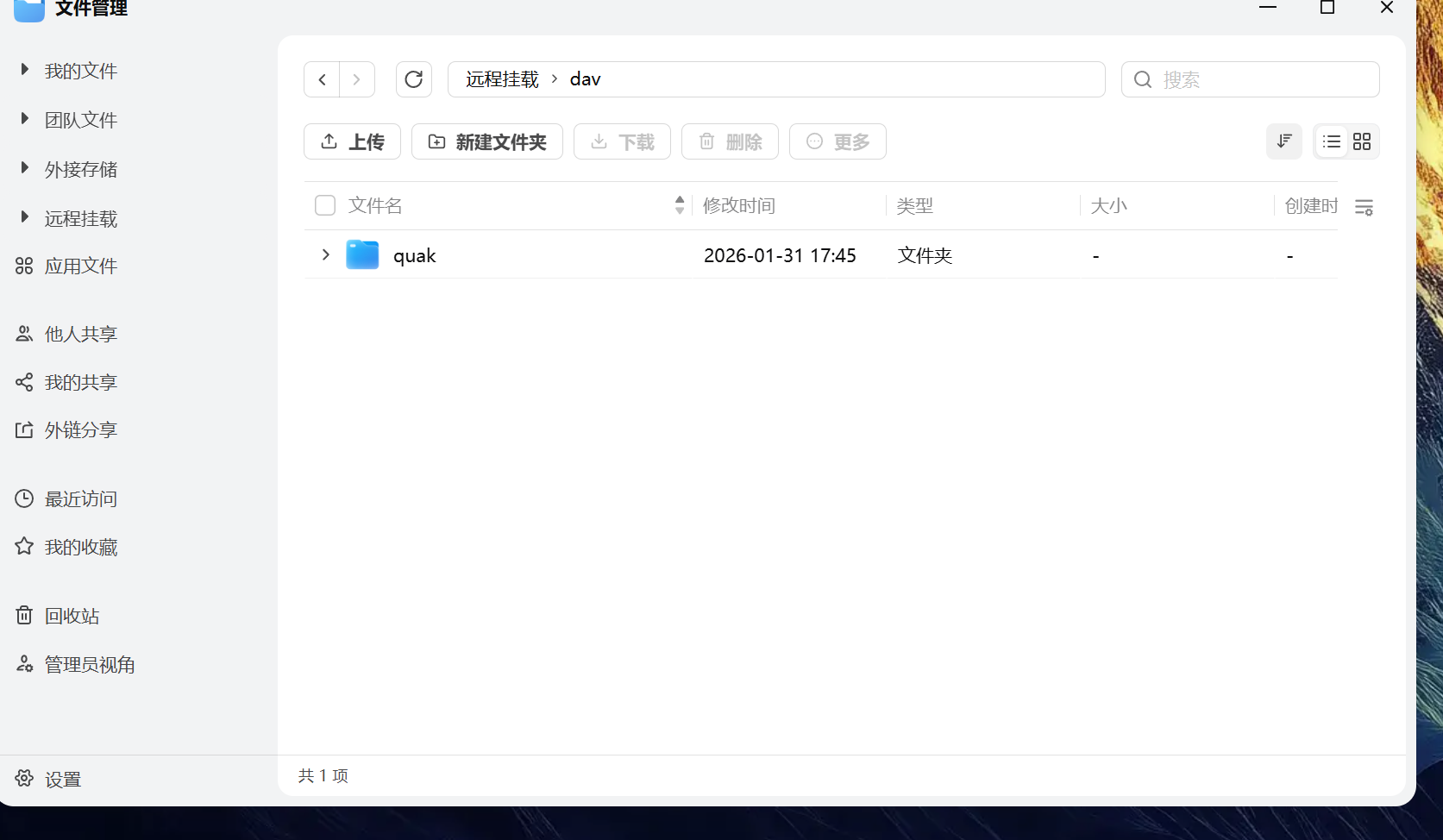Image resolution: width=1443 pixels, height=840 pixels.
Task: Create a folder with 新建文件夹
Action: point(487,141)
